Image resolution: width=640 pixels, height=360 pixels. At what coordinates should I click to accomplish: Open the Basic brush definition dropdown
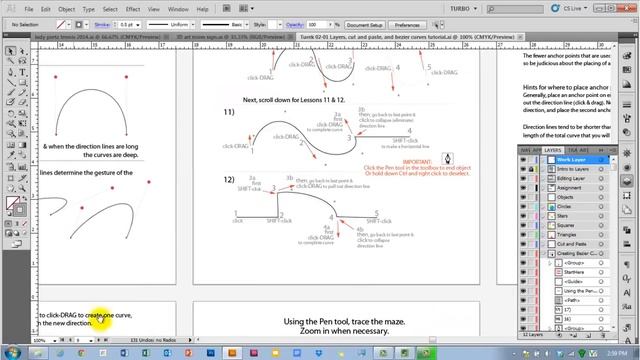247,25
